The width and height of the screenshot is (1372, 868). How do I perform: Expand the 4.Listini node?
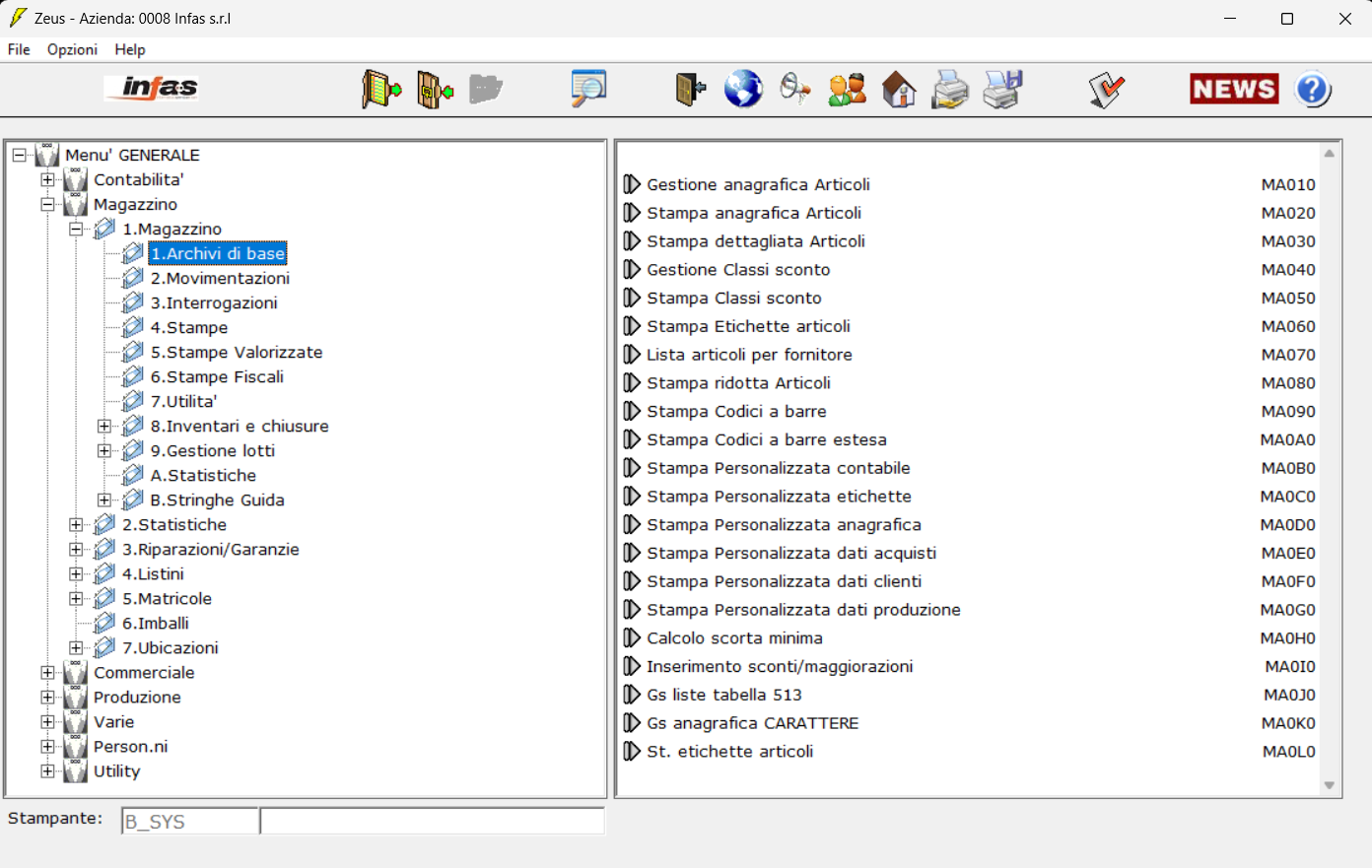tap(76, 573)
